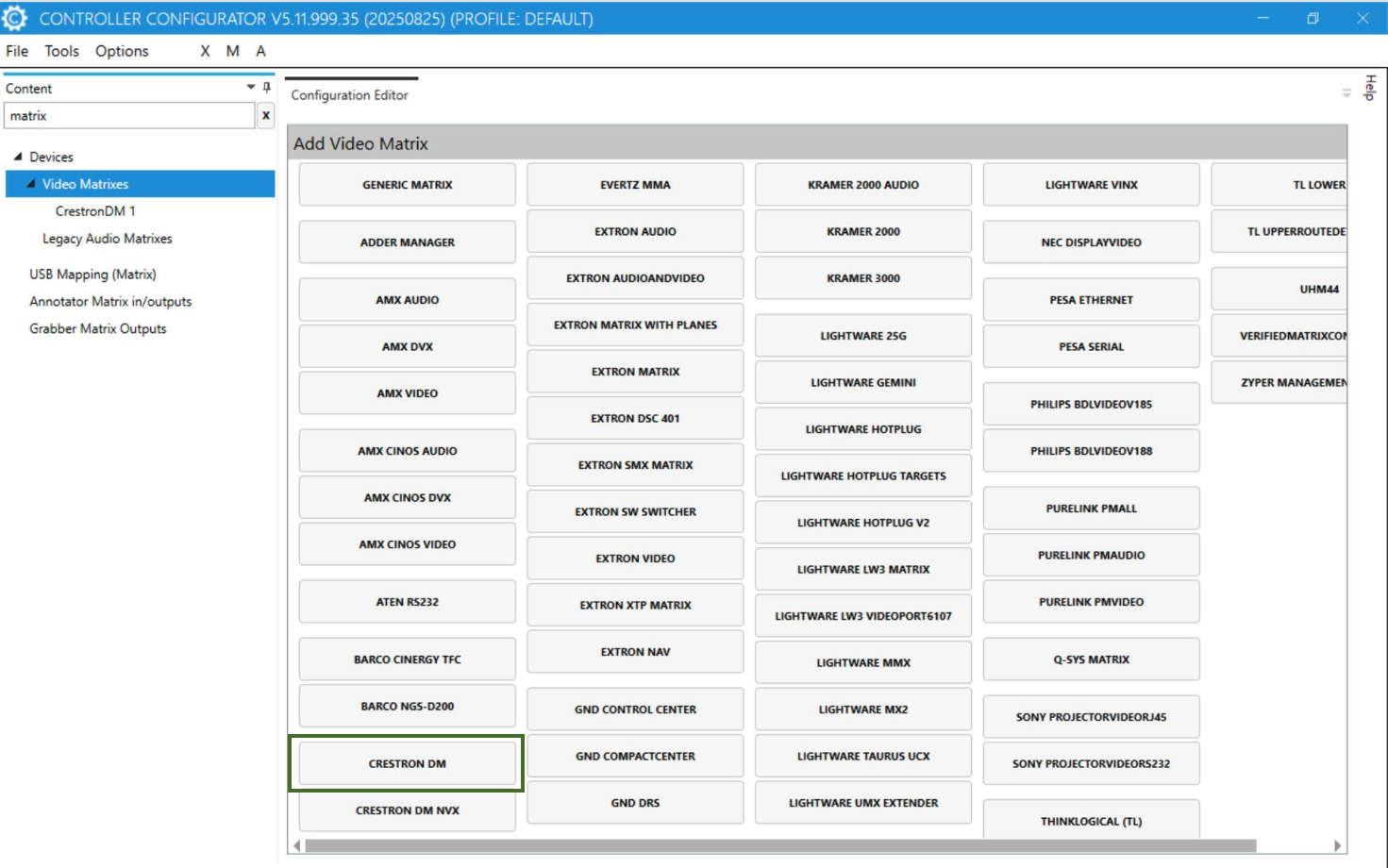Clear the matrix search with x button
This screenshot has width=1388, height=868.
coord(266,116)
